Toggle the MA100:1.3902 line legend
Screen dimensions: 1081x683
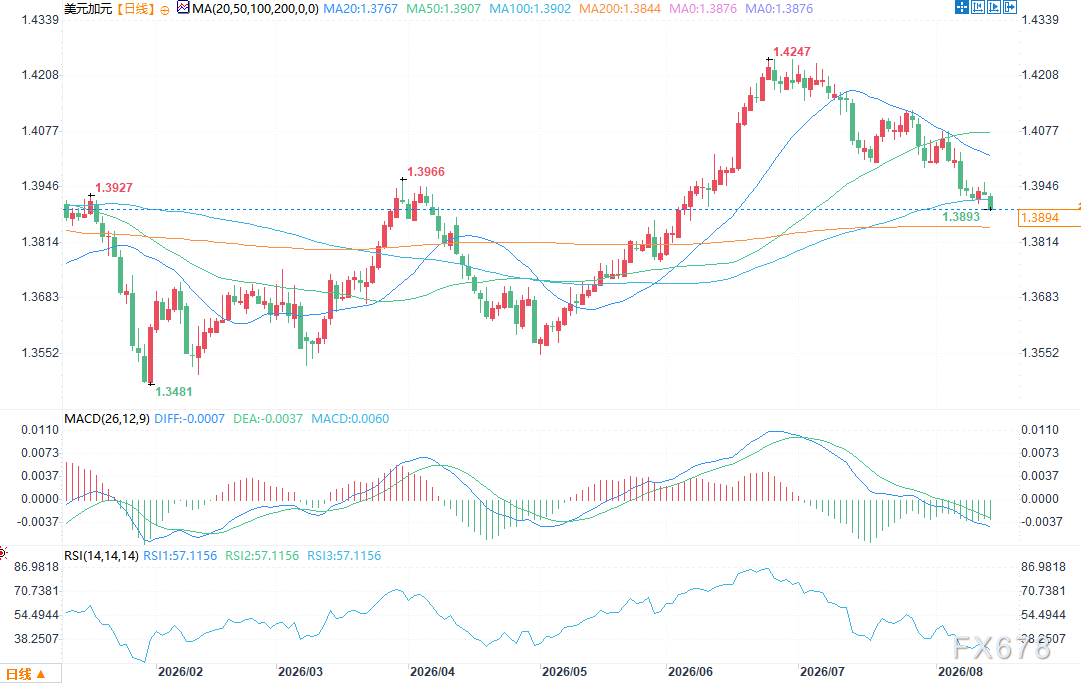click(x=530, y=9)
